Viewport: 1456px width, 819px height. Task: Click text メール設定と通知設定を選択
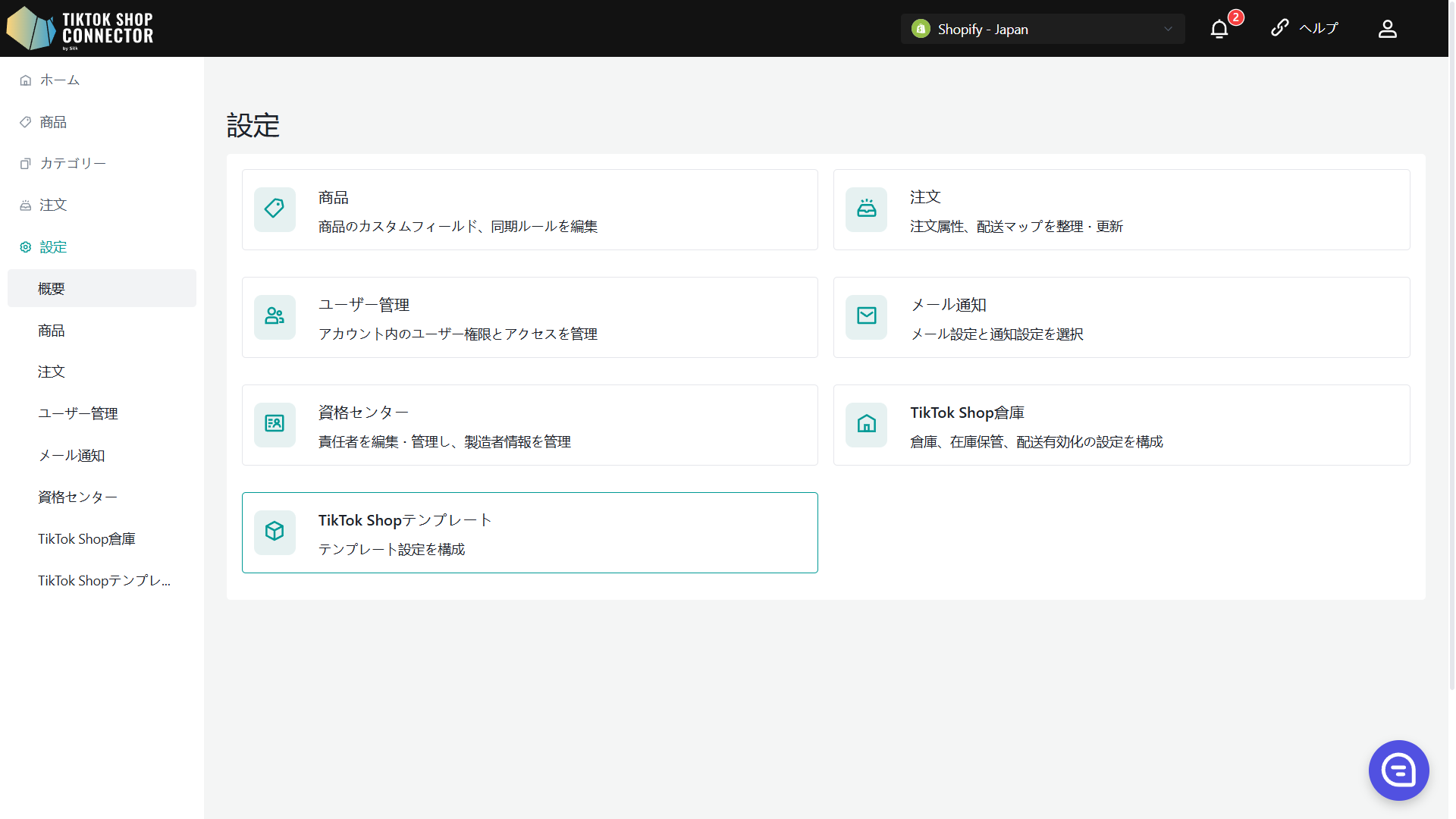tap(996, 334)
